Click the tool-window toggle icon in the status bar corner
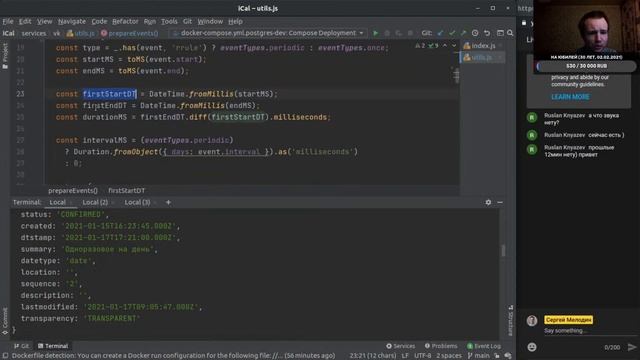 pos(5,356)
